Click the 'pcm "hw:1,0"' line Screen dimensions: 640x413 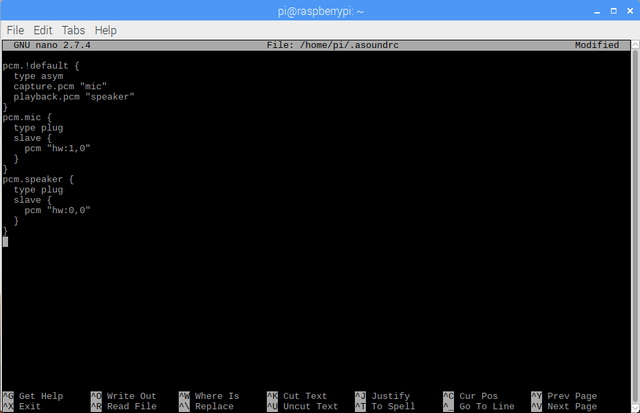pyautogui.click(x=57, y=149)
